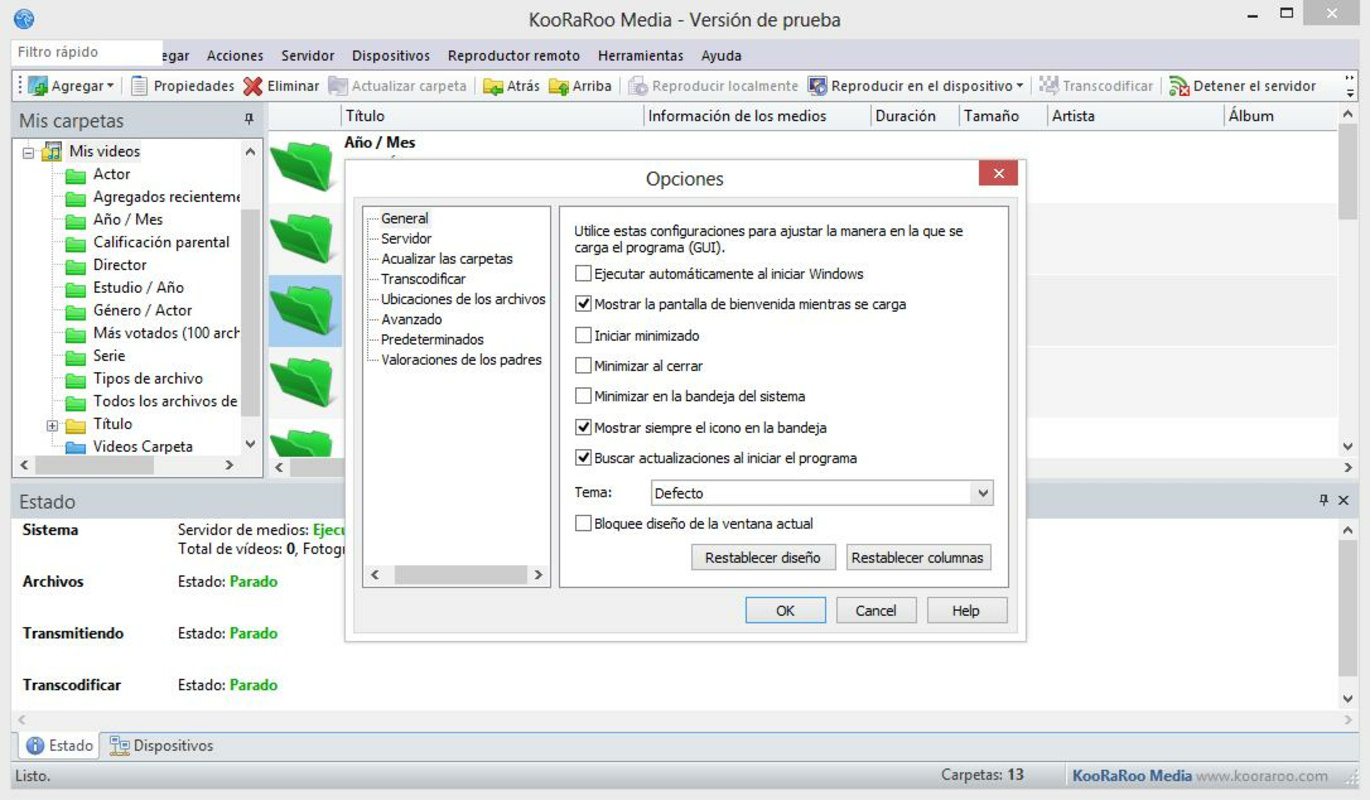
Task: Pin the Estado panel
Action: click(1324, 500)
